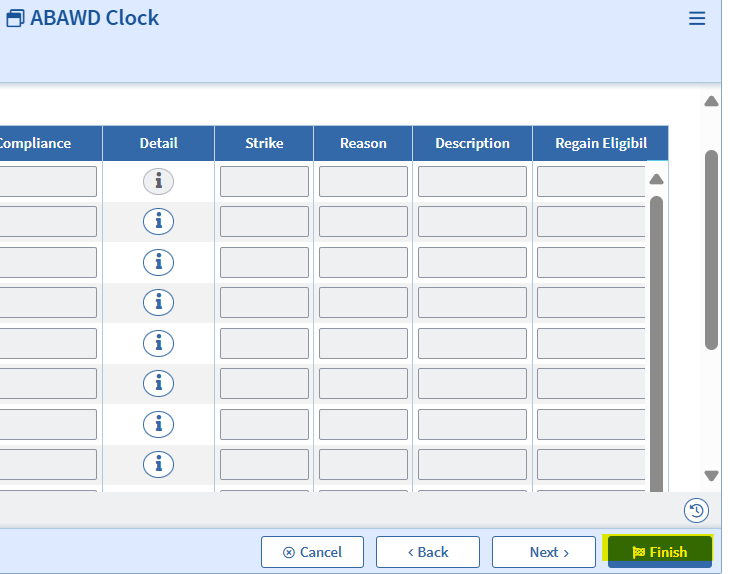
Task: Go to previous step with Back
Action: click(x=428, y=552)
